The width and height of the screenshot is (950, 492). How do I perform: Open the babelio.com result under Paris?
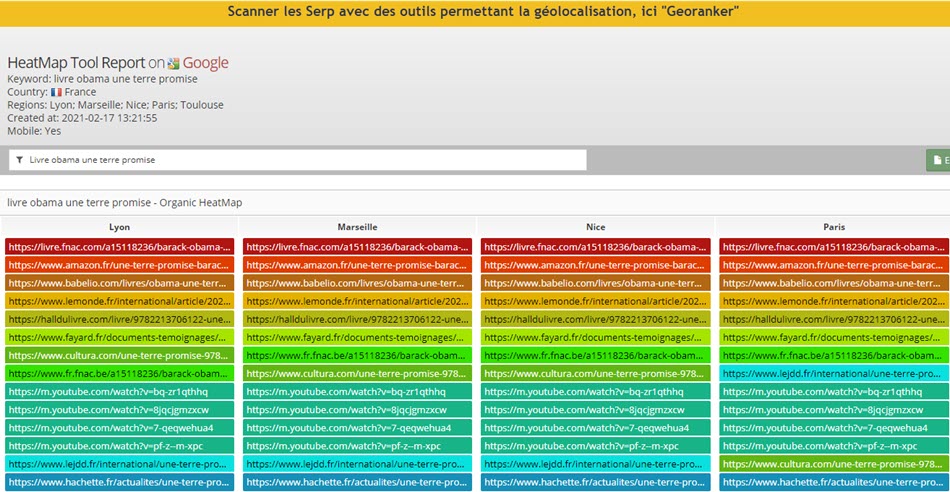(x=834, y=283)
